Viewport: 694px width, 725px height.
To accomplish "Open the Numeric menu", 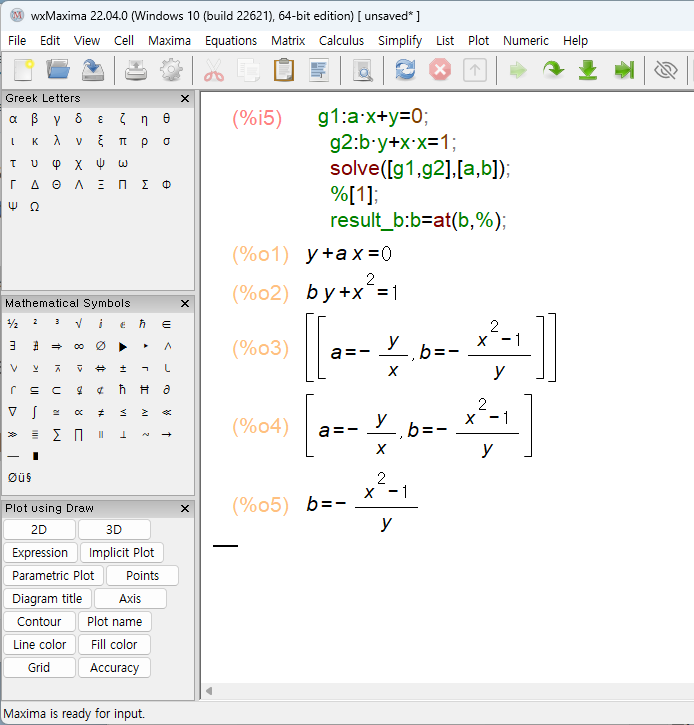I will point(526,41).
